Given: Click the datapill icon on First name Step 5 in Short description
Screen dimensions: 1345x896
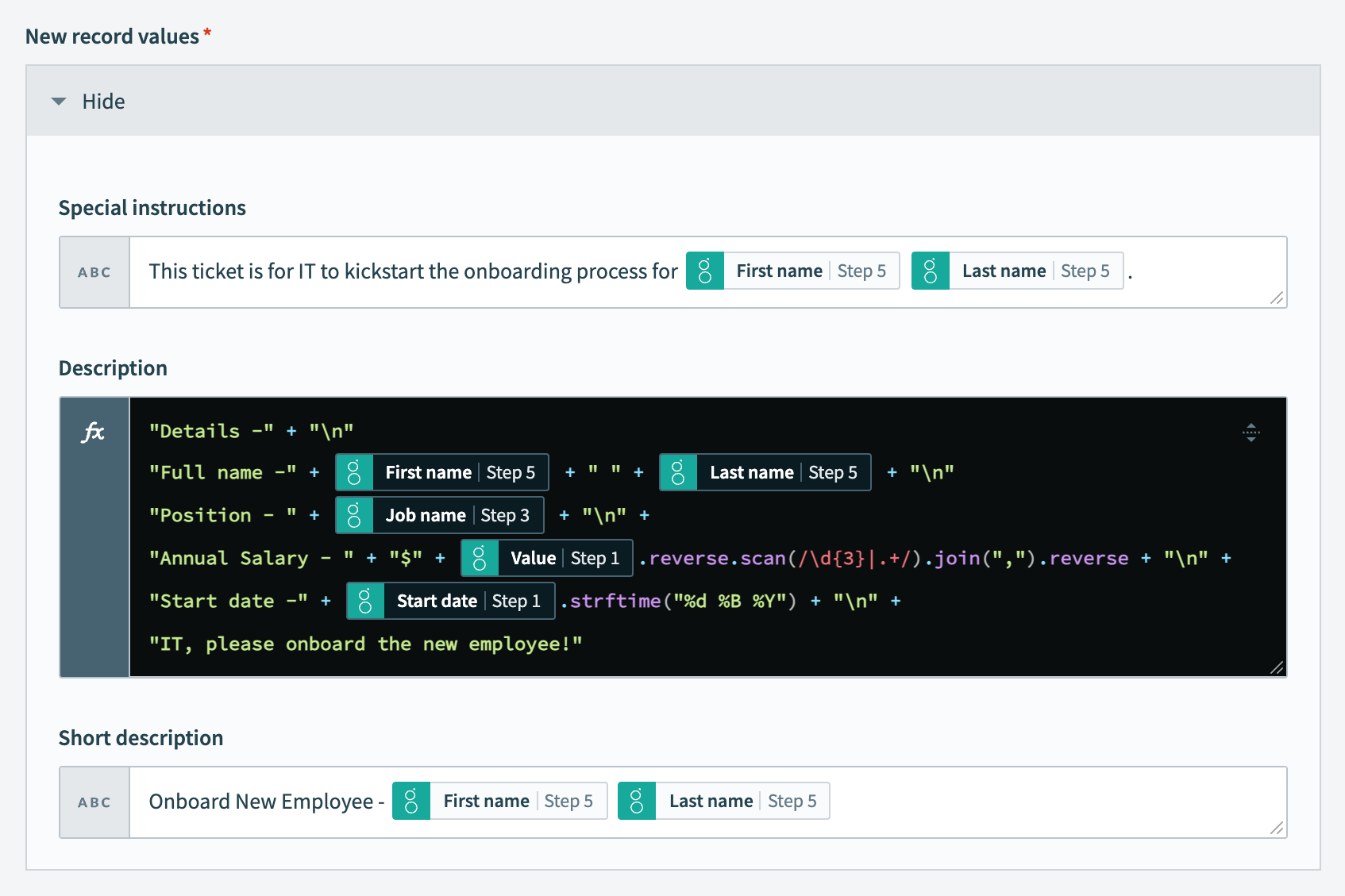Looking at the screenshot, I should pyautogui.click(x=411, y=801).
